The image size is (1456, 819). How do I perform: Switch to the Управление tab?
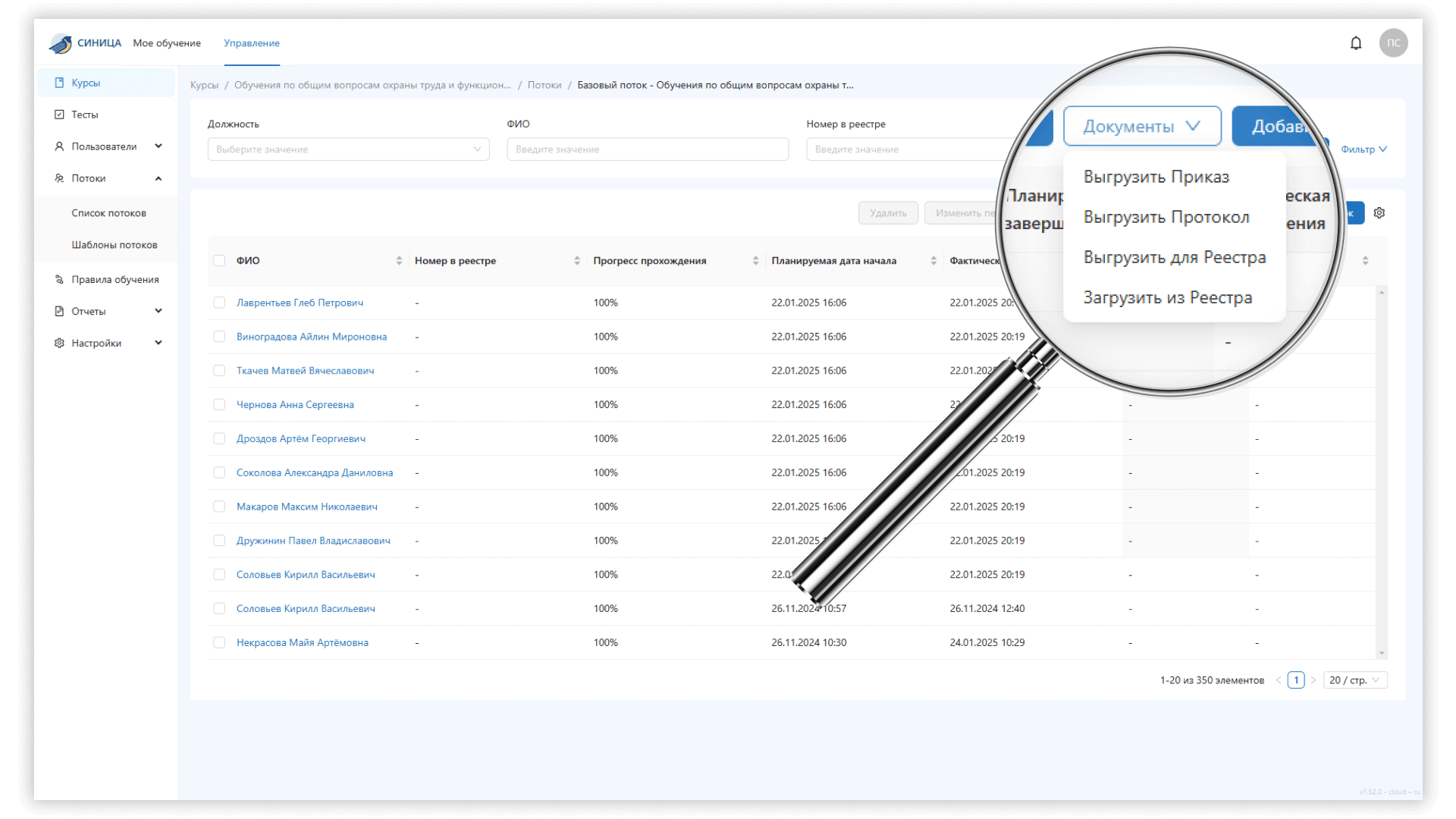(252, 43)
